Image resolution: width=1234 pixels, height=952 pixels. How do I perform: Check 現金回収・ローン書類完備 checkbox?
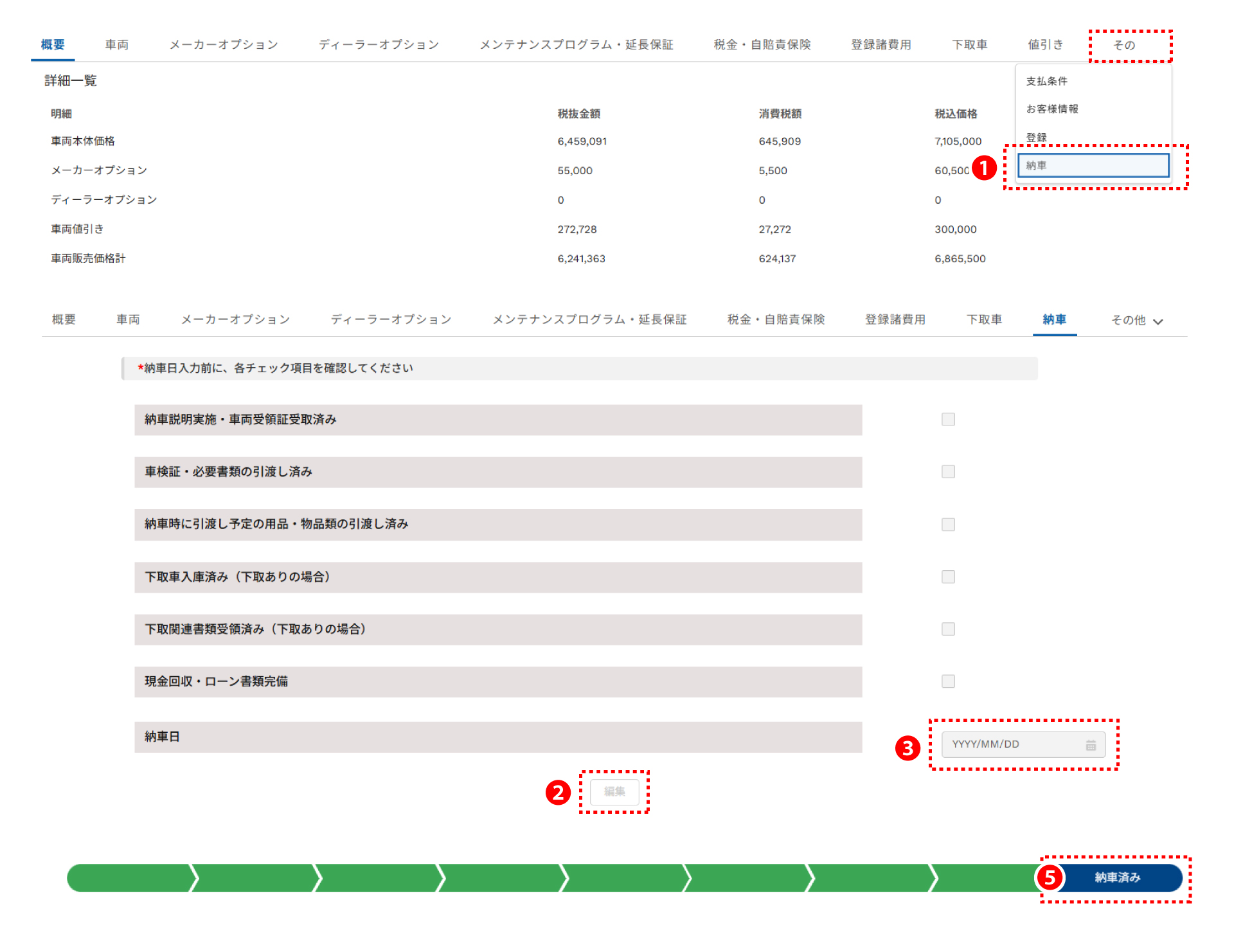pyautogui.click(x=948, y=681)
